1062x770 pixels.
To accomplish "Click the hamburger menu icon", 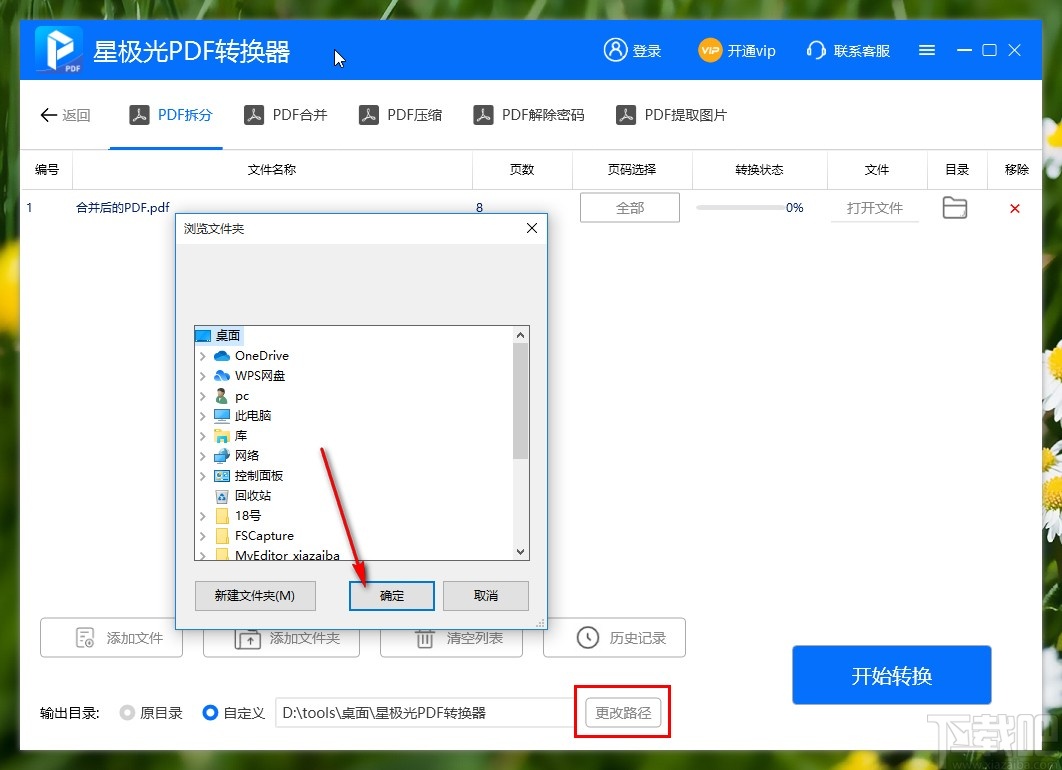I will [926, 50].
